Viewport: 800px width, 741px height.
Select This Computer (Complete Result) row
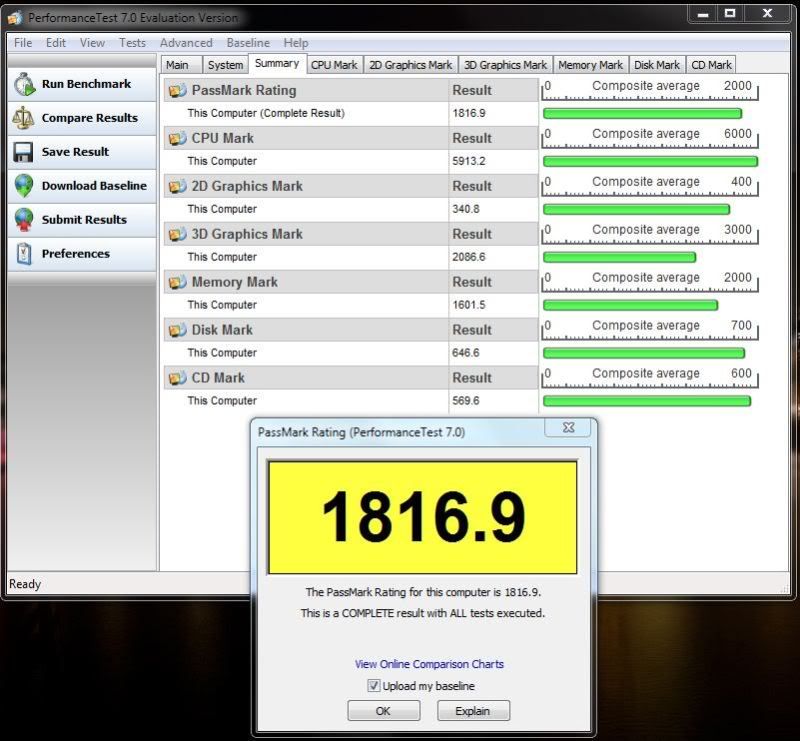351,114
